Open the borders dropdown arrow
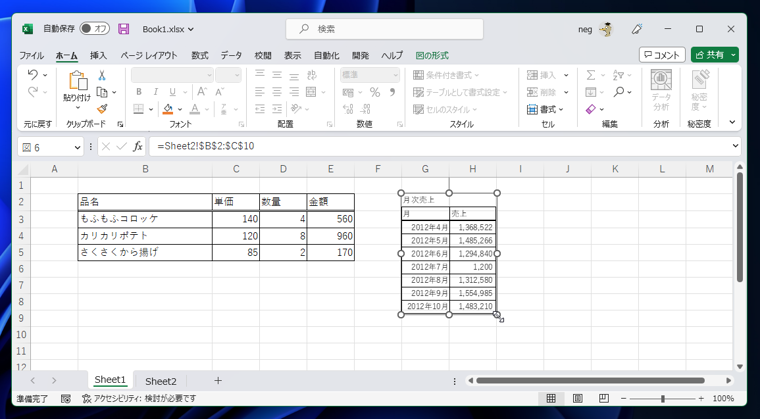Image resolution: width=760 pixels, height=419 pixels. (x=151, y=109)
